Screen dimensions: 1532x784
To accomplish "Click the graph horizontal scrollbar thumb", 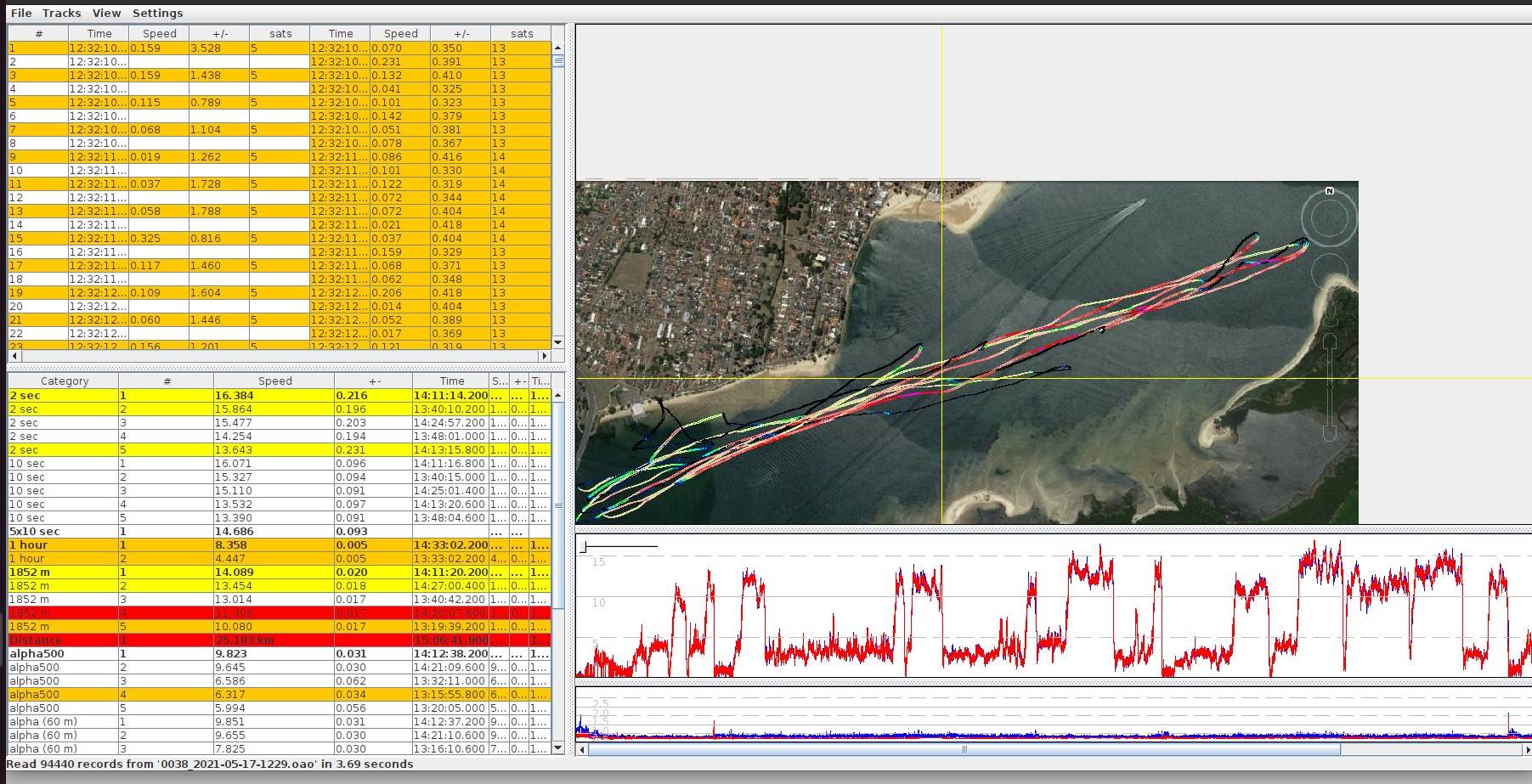I will 964,749.
